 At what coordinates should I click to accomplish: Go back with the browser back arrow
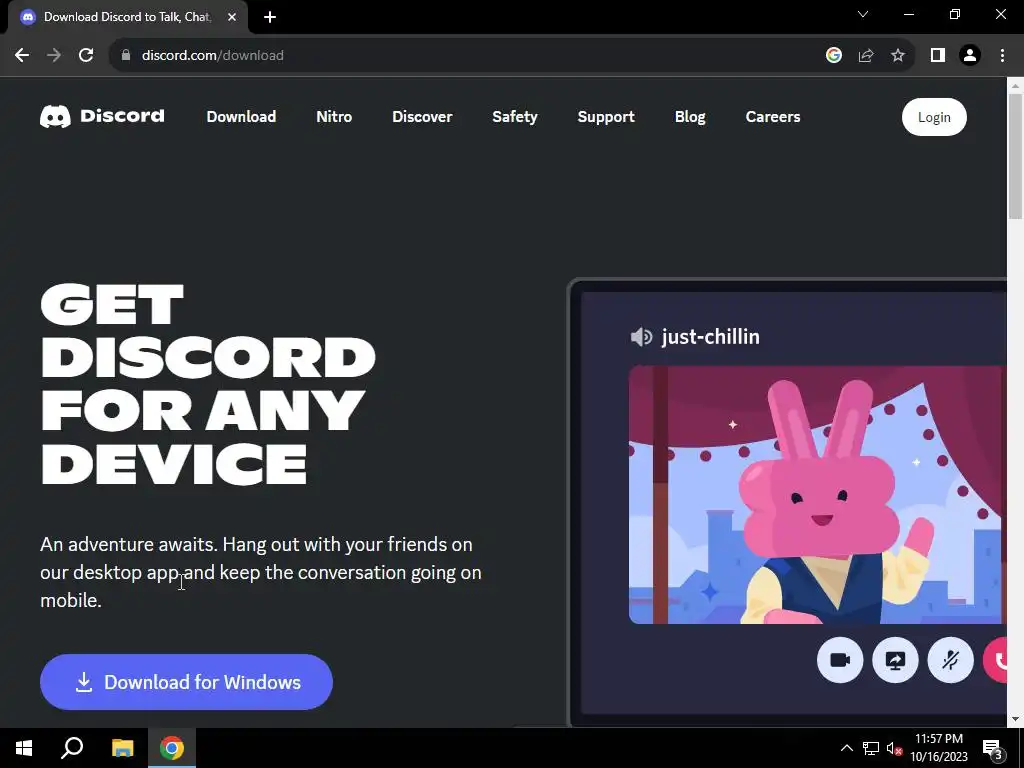click(22, 56)
